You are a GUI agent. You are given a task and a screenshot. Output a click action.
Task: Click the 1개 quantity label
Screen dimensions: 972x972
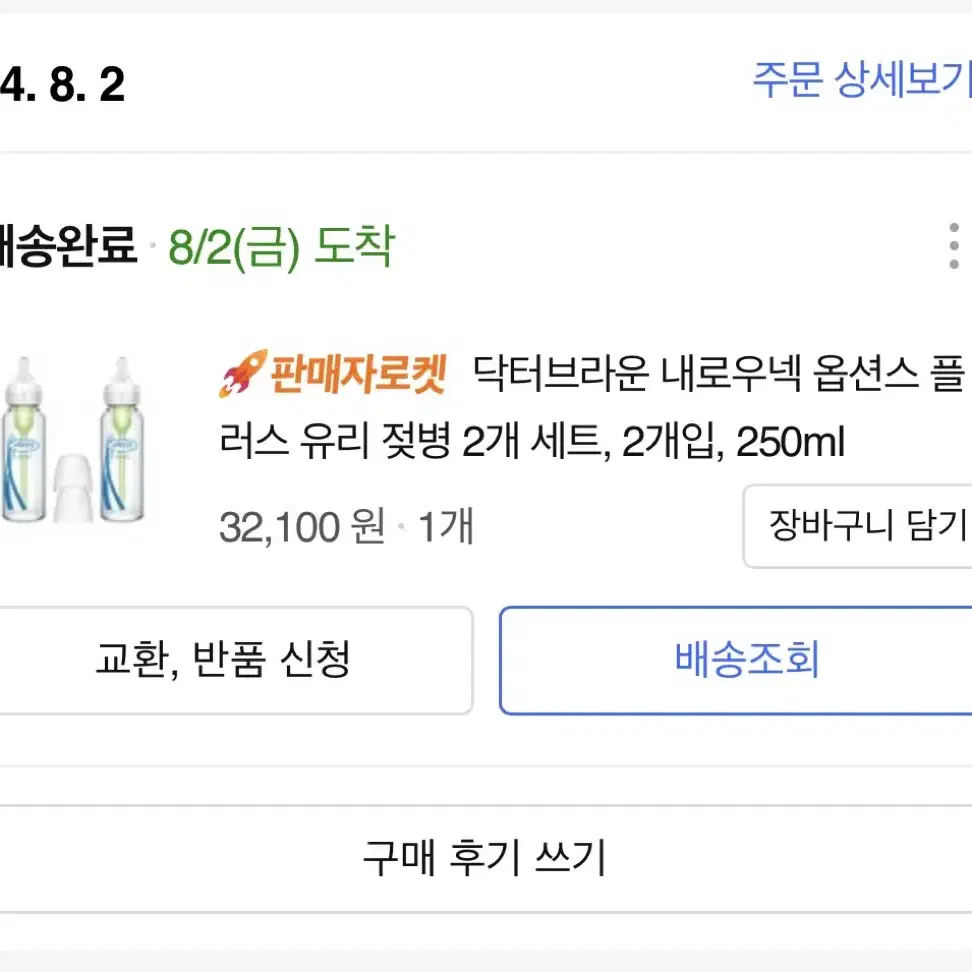446,526
